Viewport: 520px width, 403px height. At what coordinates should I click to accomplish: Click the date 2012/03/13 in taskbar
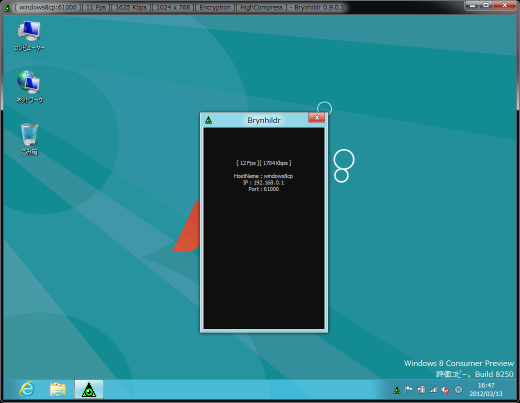point(486,394)
